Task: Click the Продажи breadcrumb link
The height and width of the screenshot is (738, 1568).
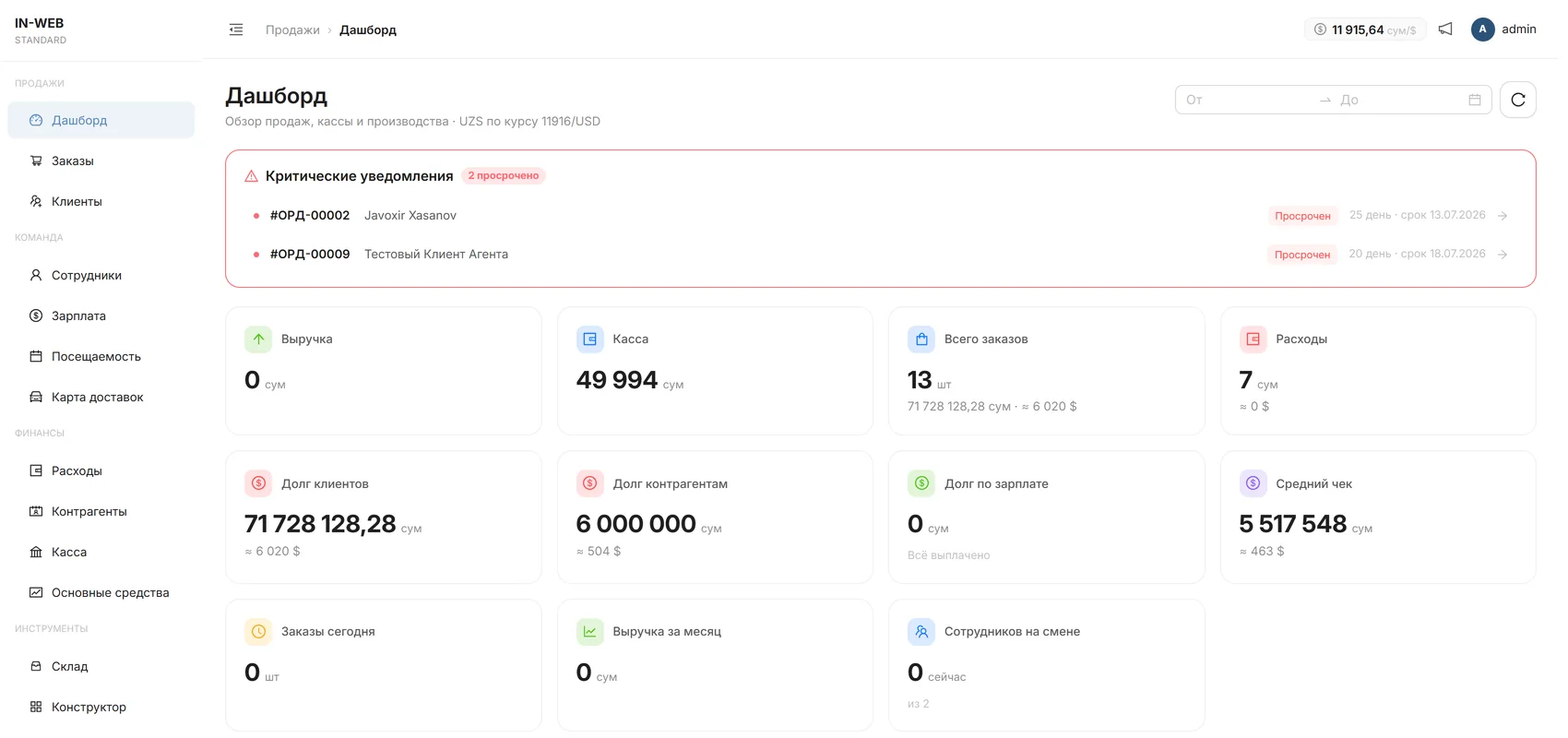Action: point(292,30)
